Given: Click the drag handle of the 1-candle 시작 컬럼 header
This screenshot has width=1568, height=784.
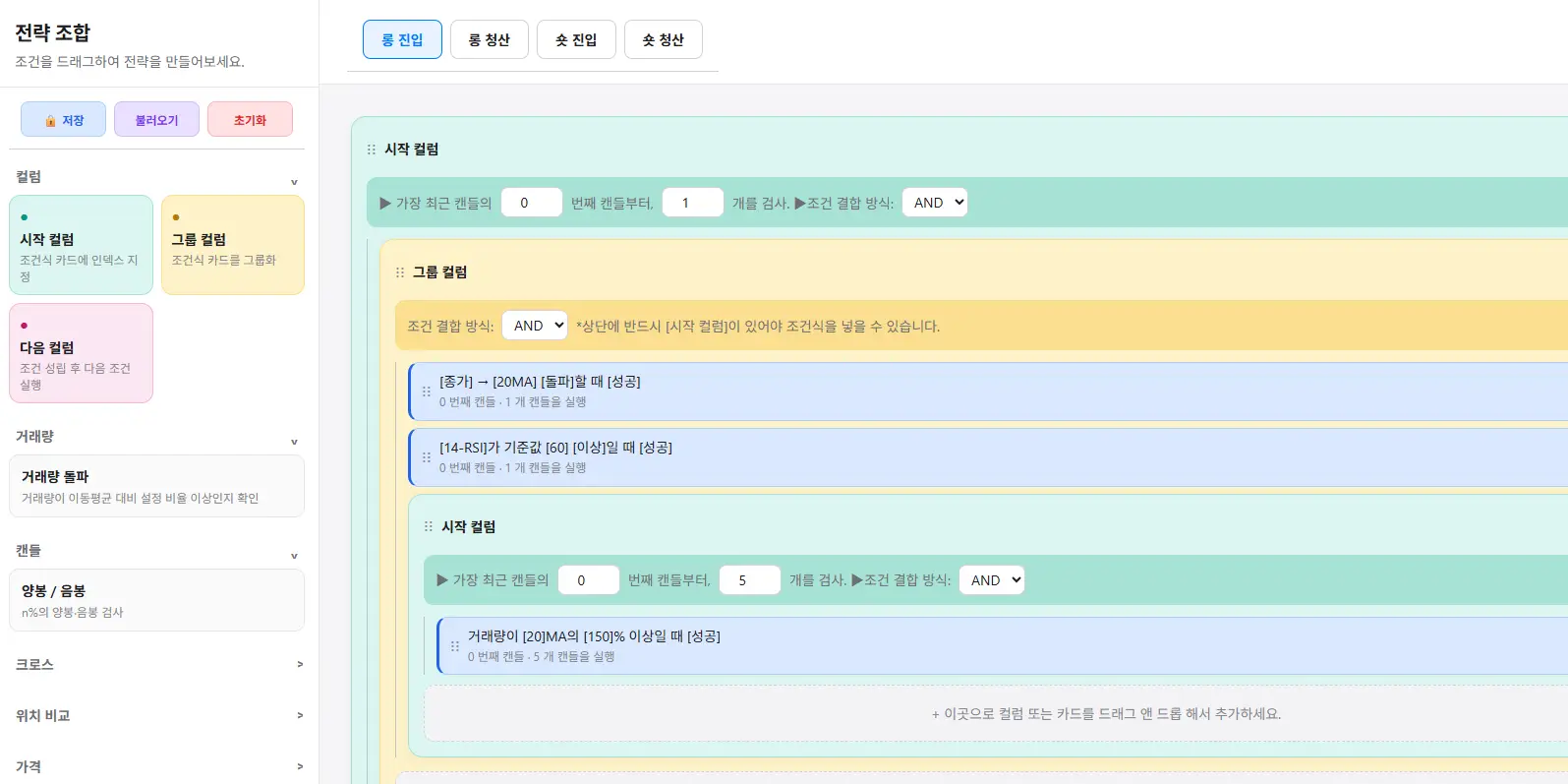Looking at the screenshot, I should coord(372,150).
